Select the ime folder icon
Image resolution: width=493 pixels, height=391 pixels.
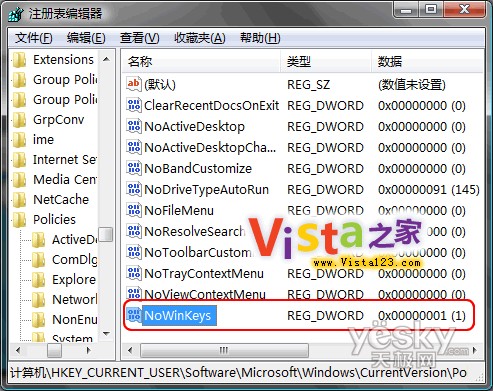[20, 140]
